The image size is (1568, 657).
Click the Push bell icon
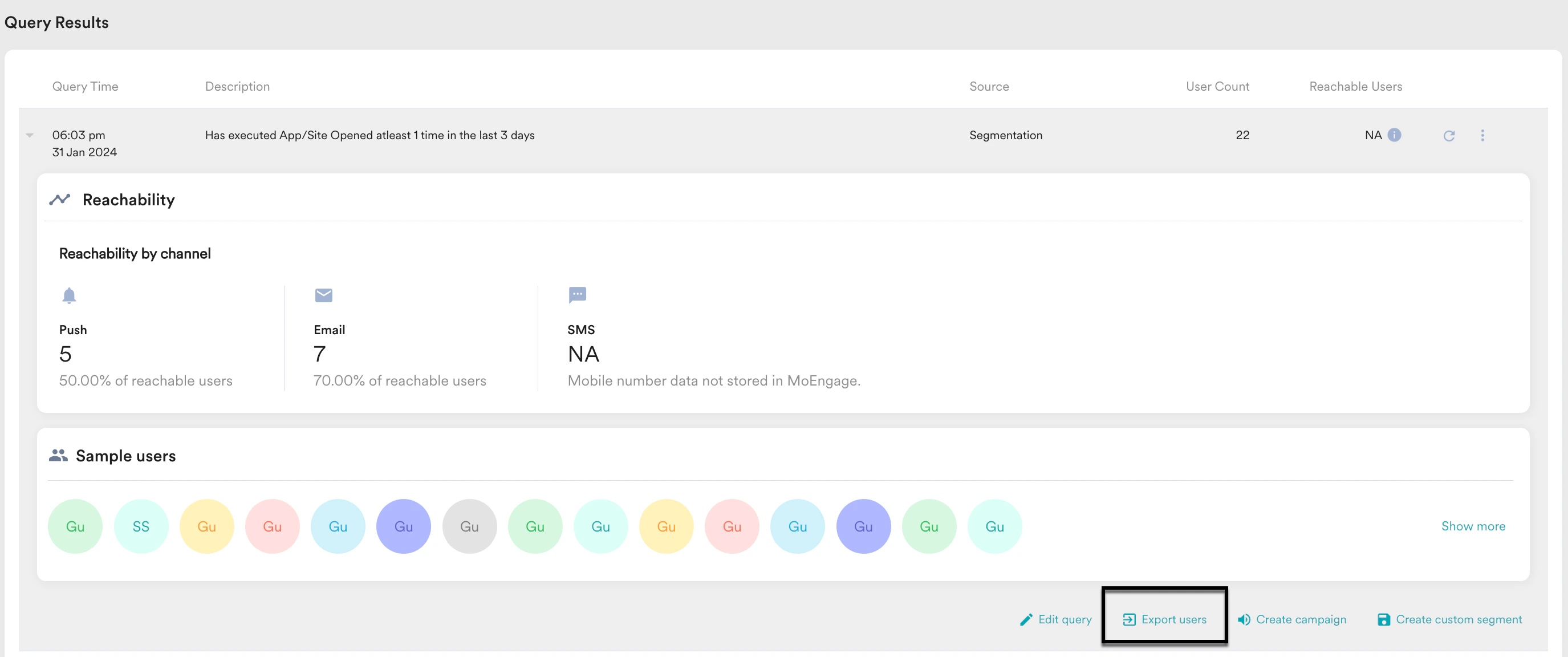(x=69, y=295)
